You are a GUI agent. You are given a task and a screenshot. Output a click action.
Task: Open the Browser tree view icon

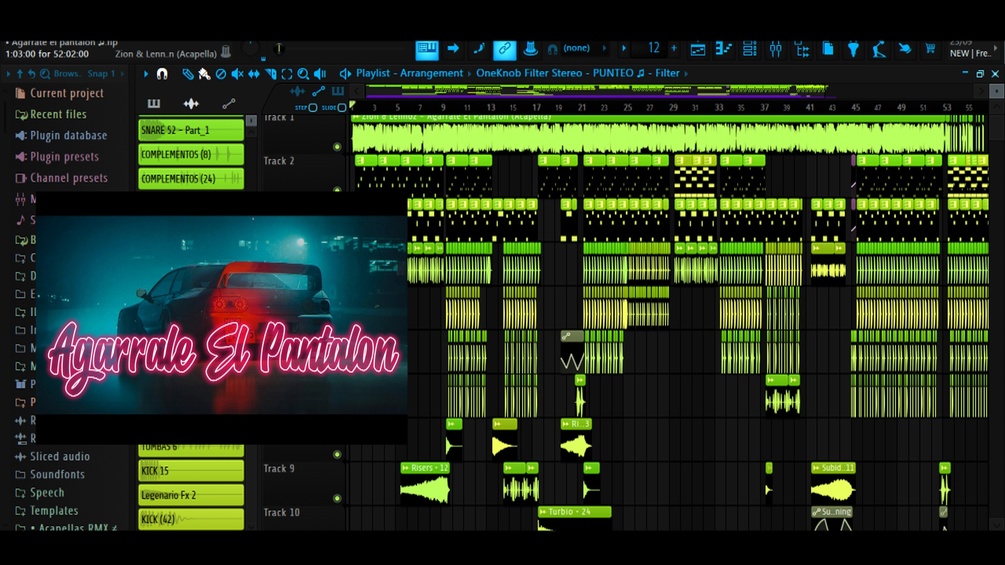coord(801,49)
